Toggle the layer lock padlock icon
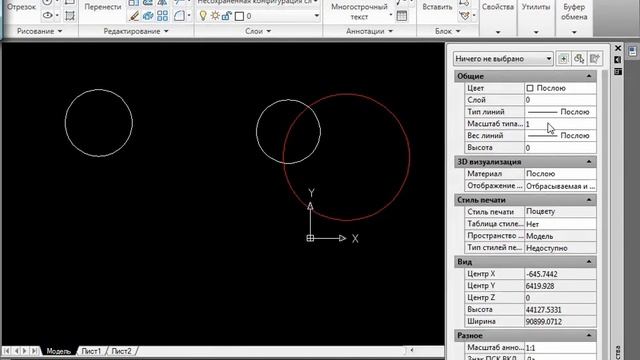The image size is (640, 360). (x=227, y=16)
